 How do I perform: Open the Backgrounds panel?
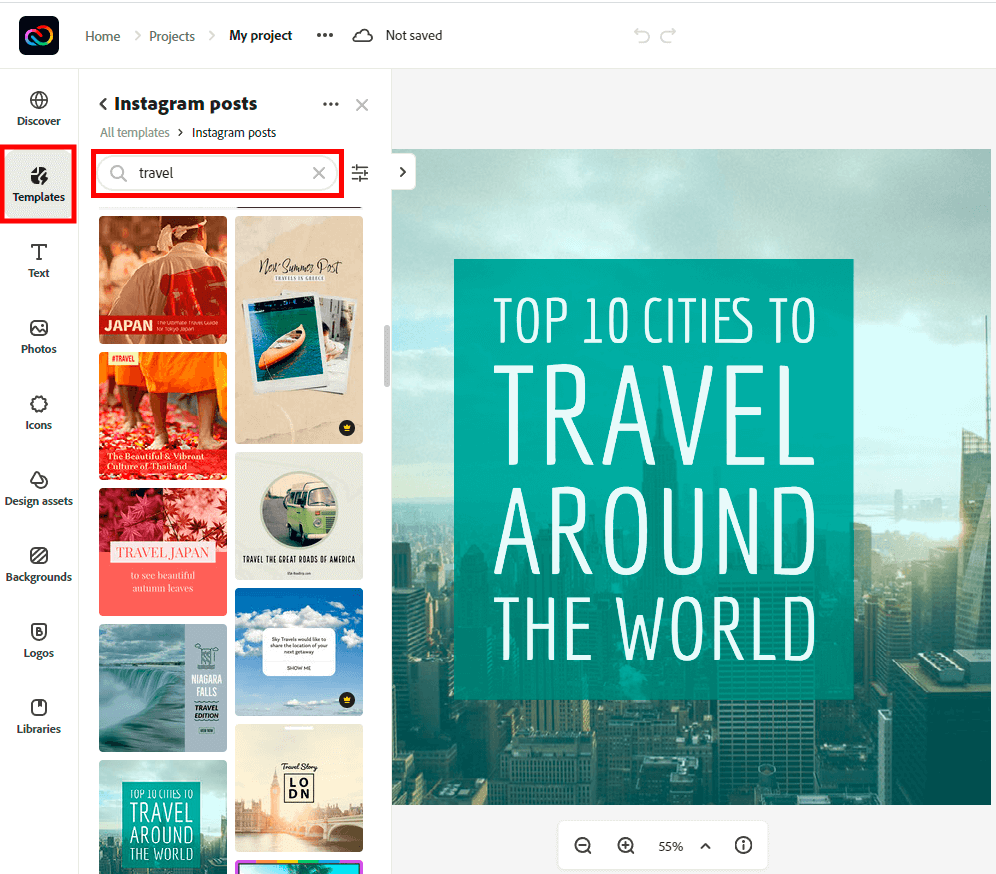click(39, 565)
